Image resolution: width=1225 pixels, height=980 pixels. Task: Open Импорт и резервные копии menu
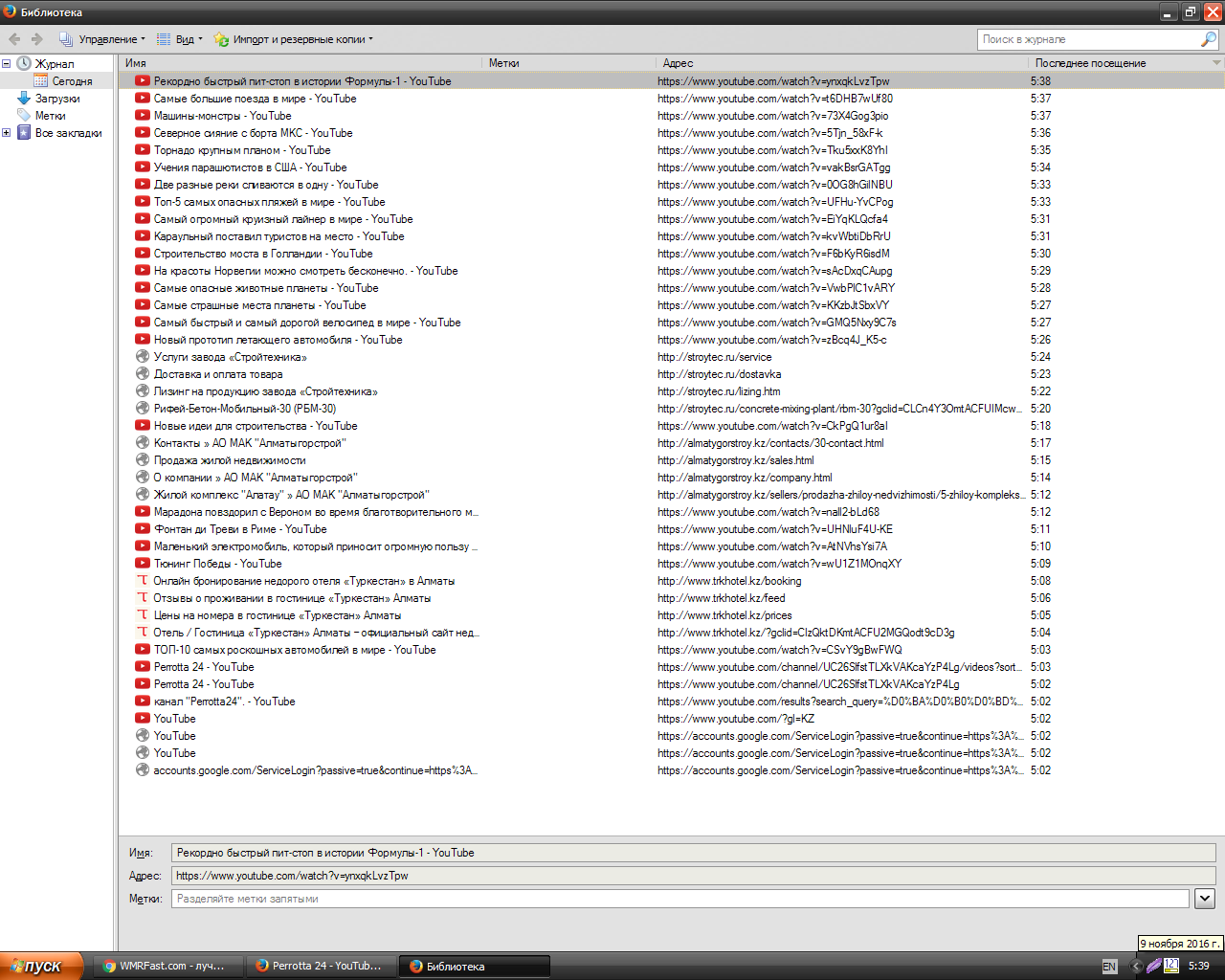pos(293,39)
